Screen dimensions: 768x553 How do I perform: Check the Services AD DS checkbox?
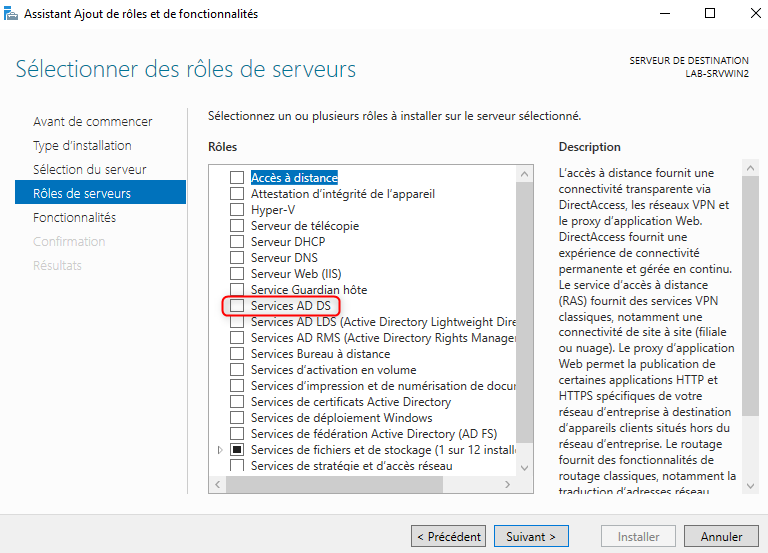tap(237, 306)
